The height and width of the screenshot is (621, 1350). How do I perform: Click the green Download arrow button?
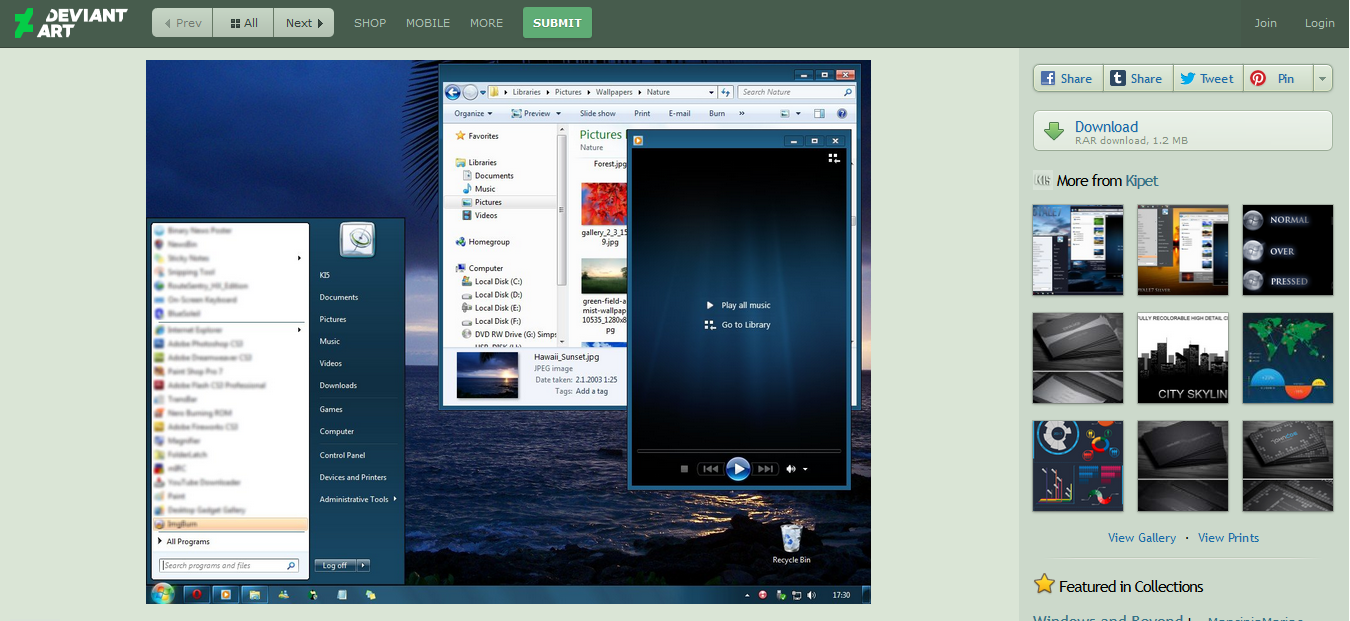[x=1053, y=131]
